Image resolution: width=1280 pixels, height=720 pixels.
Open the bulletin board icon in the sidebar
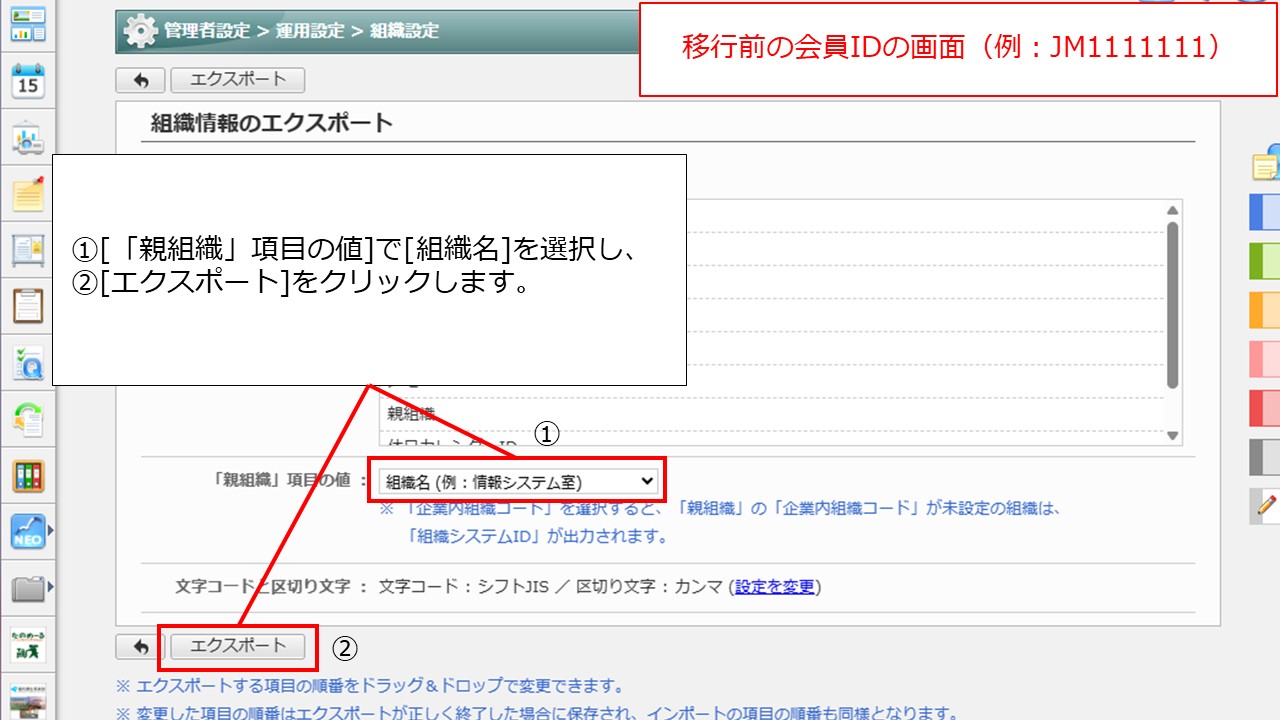(28, 251)
